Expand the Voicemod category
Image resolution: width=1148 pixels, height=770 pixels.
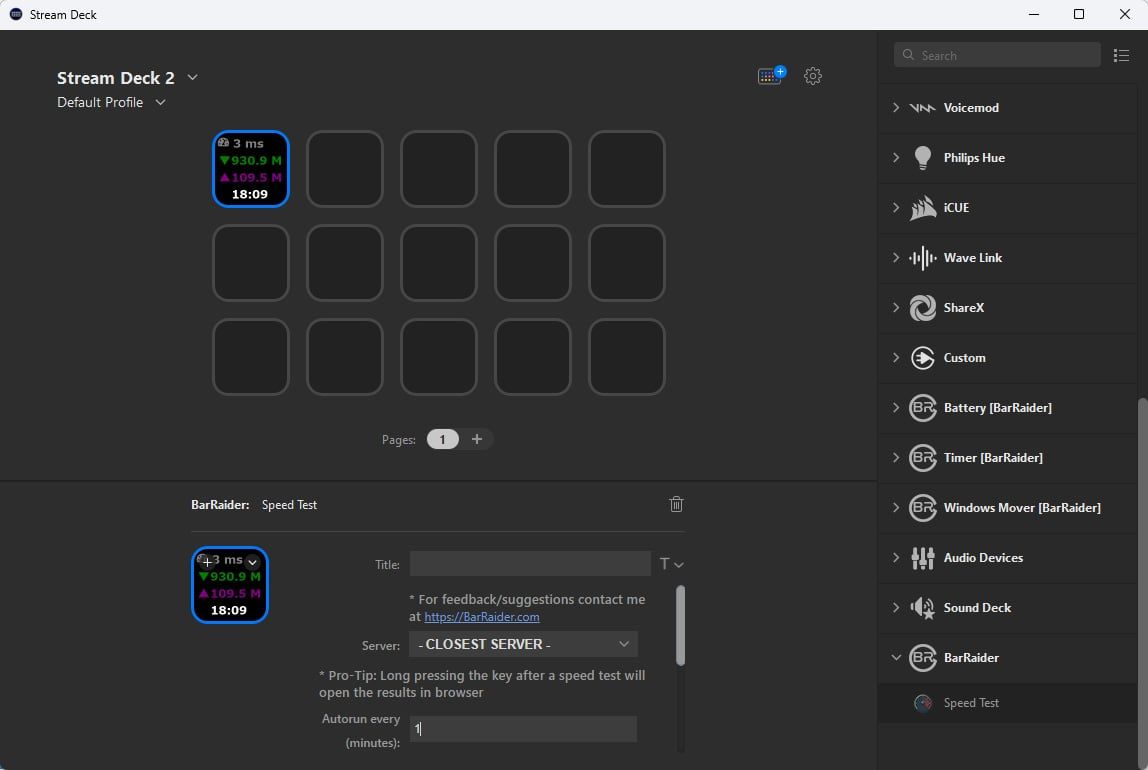point(896,108)
